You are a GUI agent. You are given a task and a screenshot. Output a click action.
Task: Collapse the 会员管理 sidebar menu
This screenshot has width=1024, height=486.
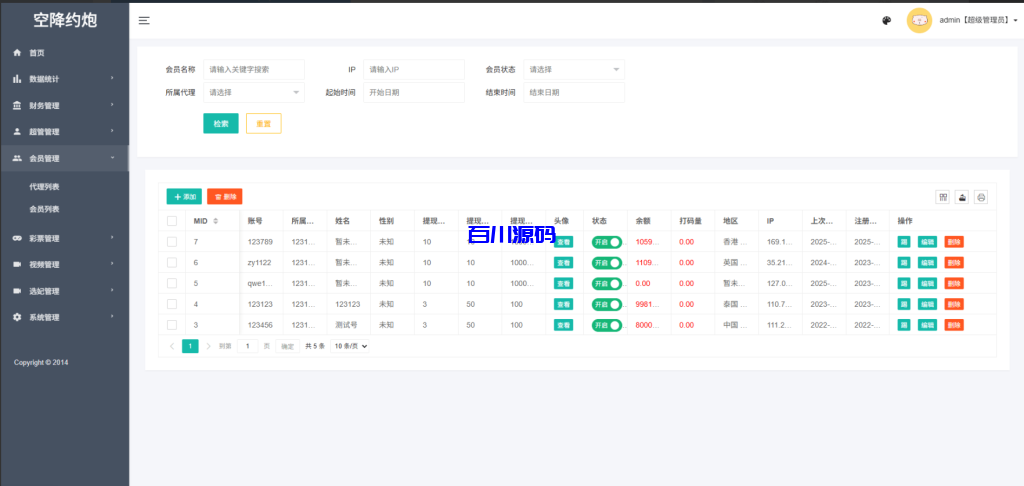64,158
